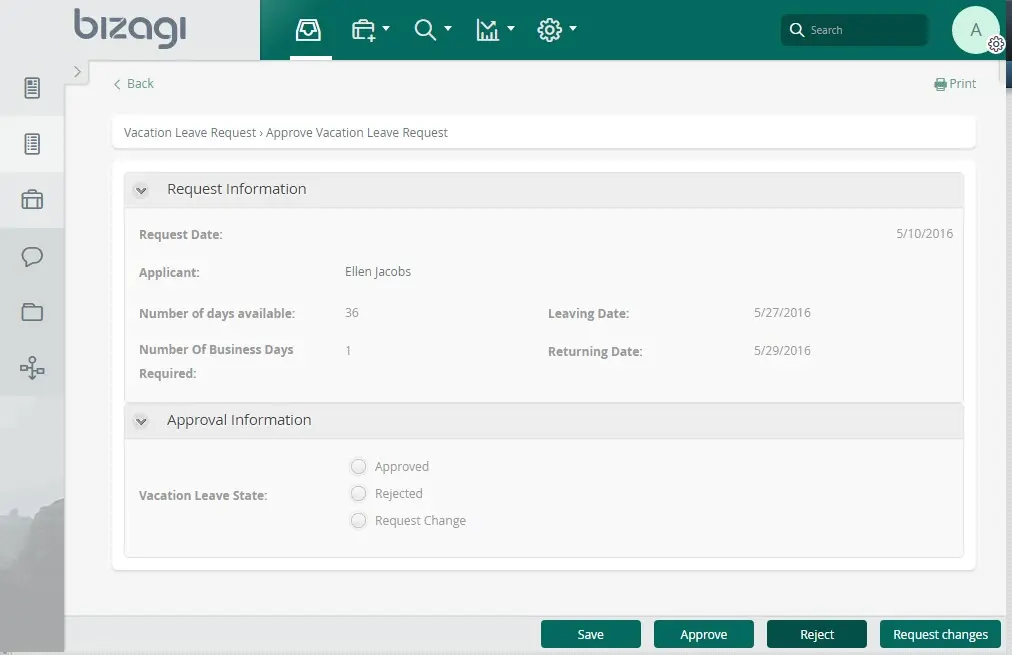The image size is (1012, 655).
Task: Click Request Information section header title
Action: pos(237,189)
